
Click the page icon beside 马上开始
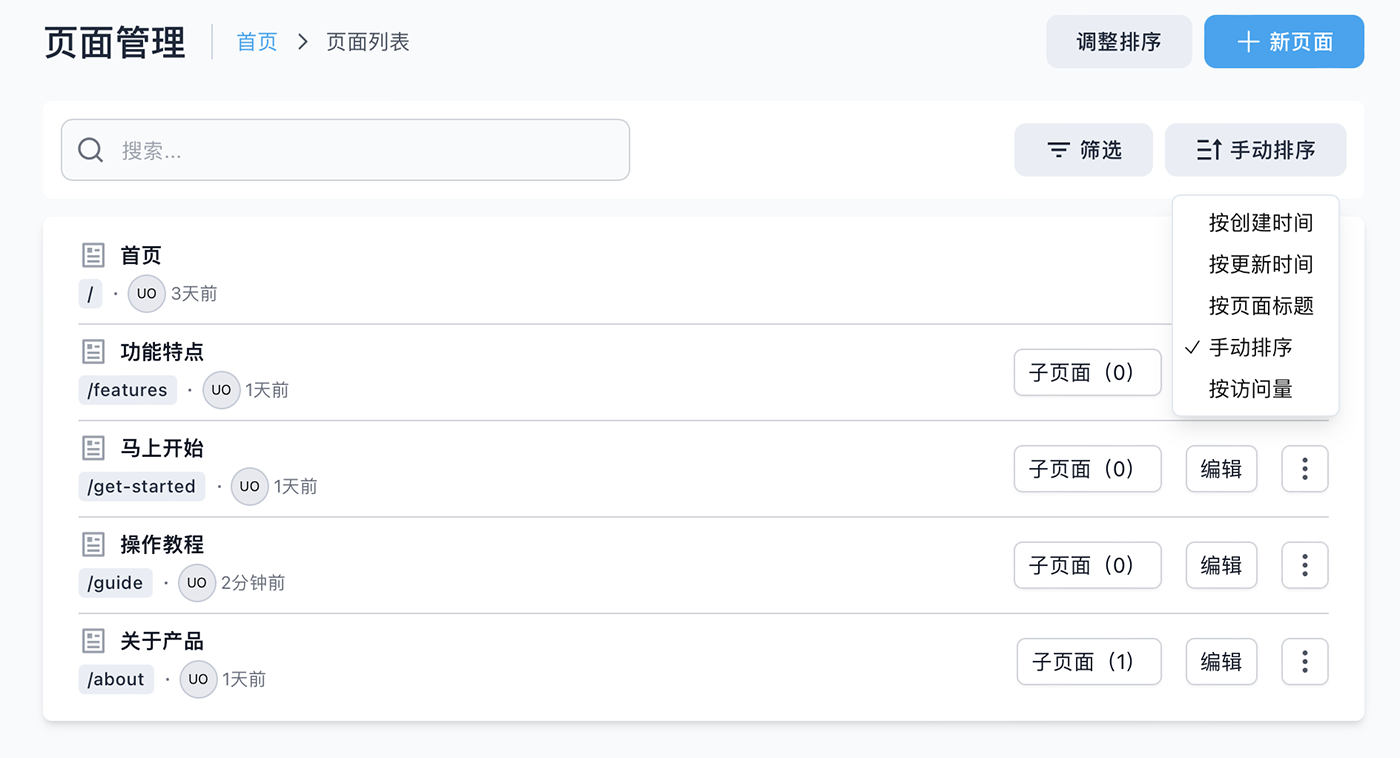click(x=93, y=448)
